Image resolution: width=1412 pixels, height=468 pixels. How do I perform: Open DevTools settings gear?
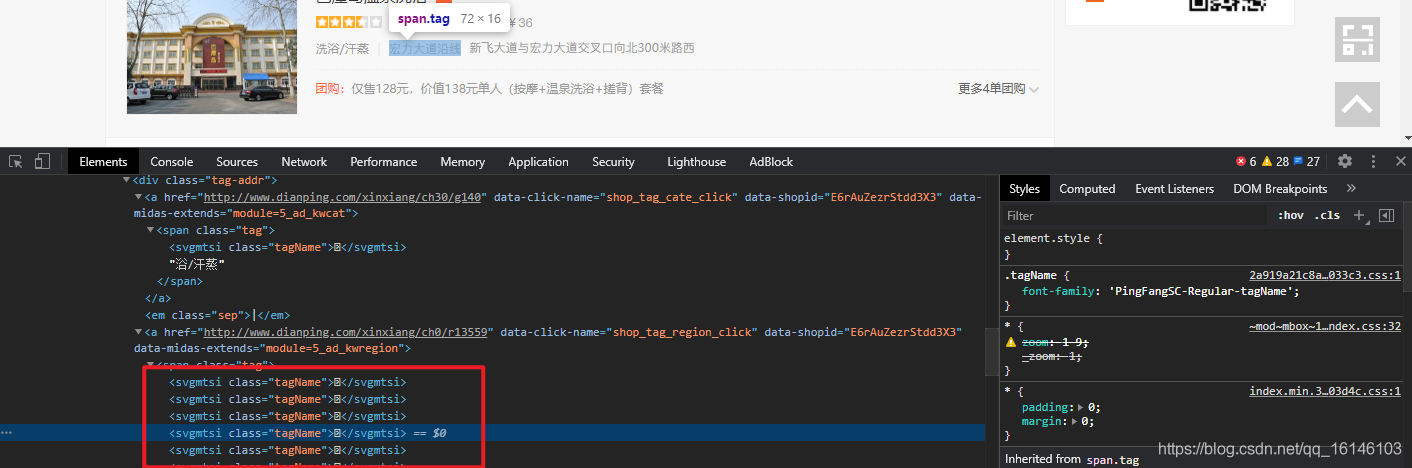(x=1345, y=161)
